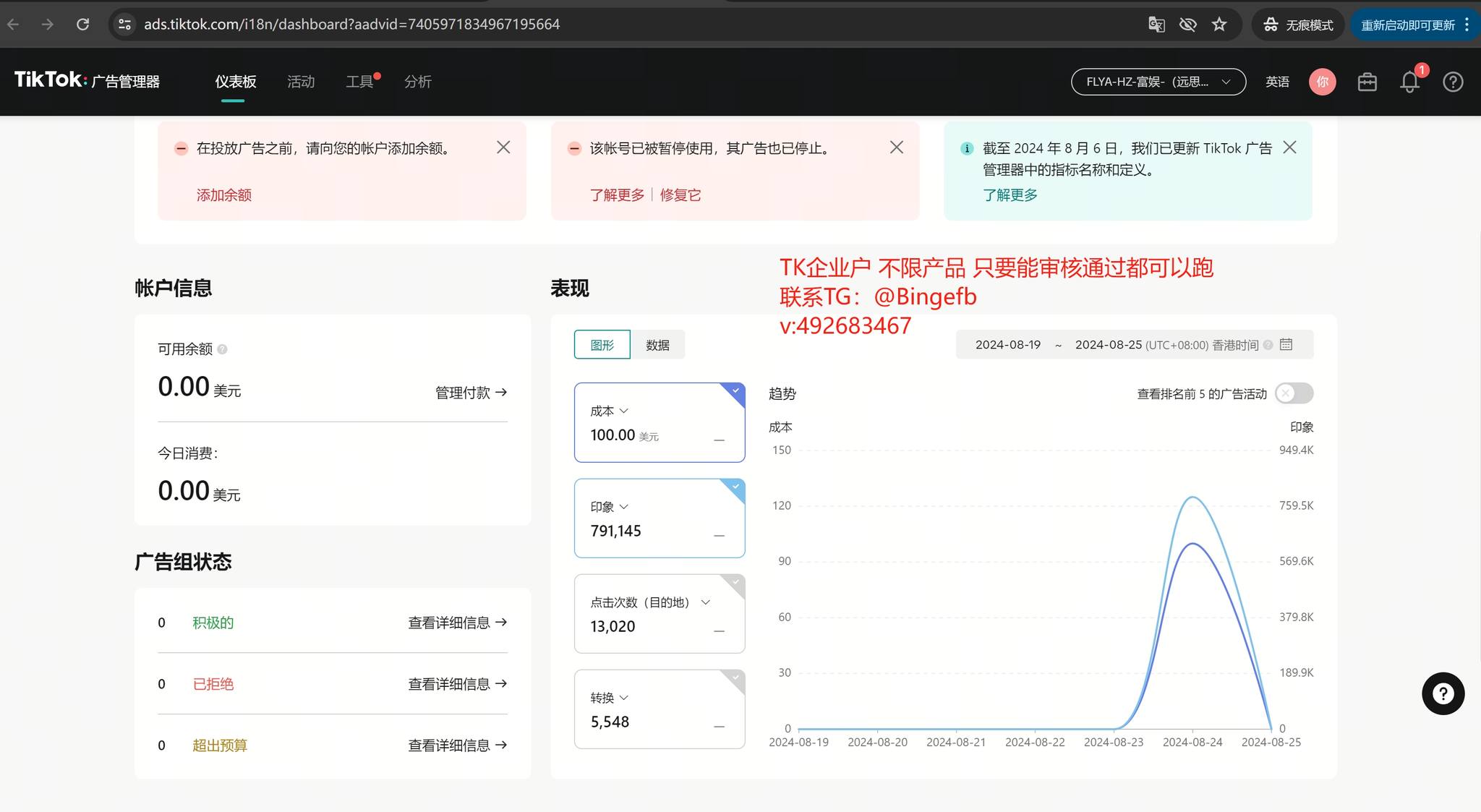Screen dimensions: 1481x812
Task: Click the info icon beside 可用余额
Action: point(222,349)
